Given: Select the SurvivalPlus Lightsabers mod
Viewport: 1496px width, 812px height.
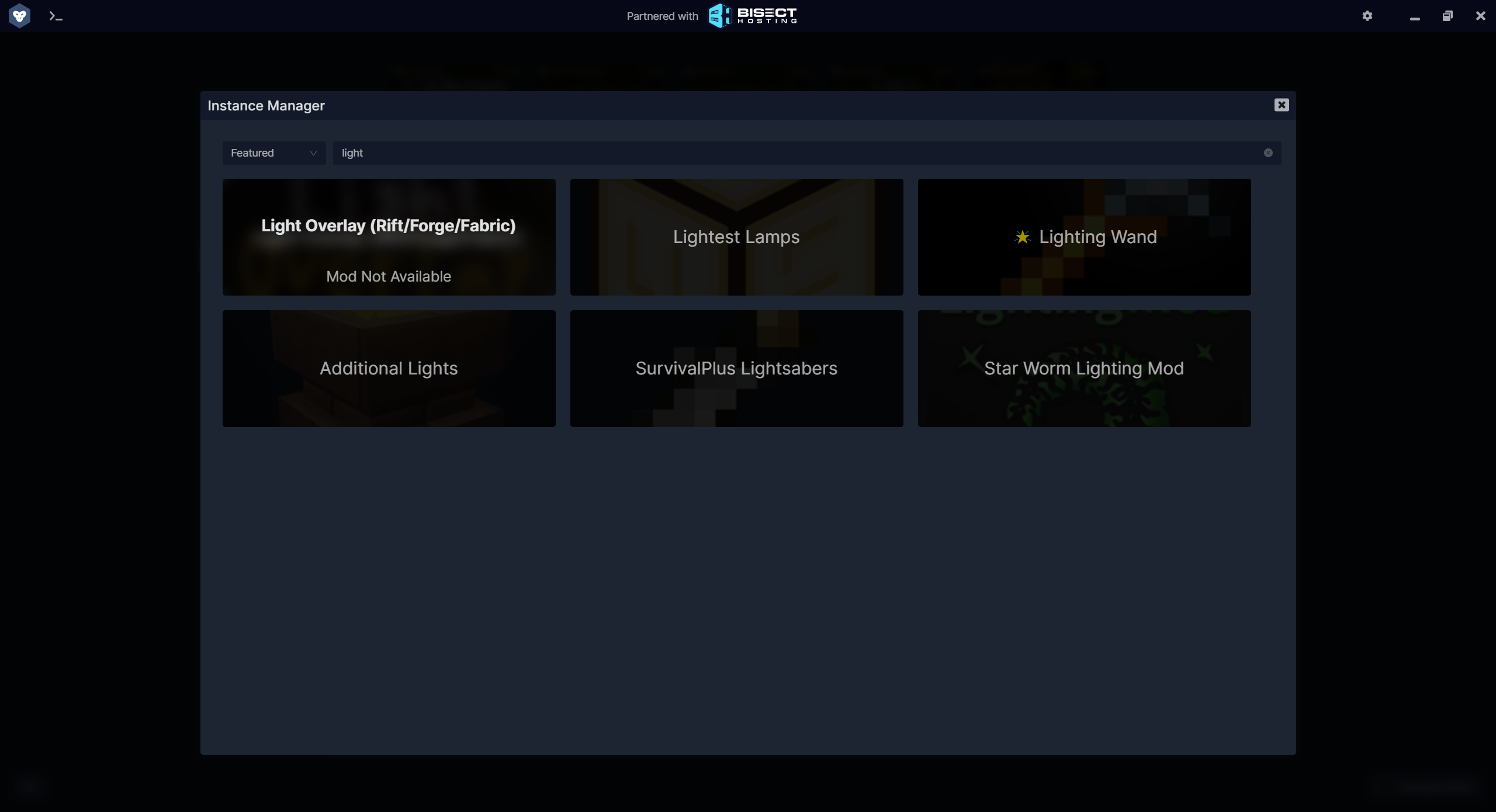Looking at the screenshot, I should tap(736, 369).
